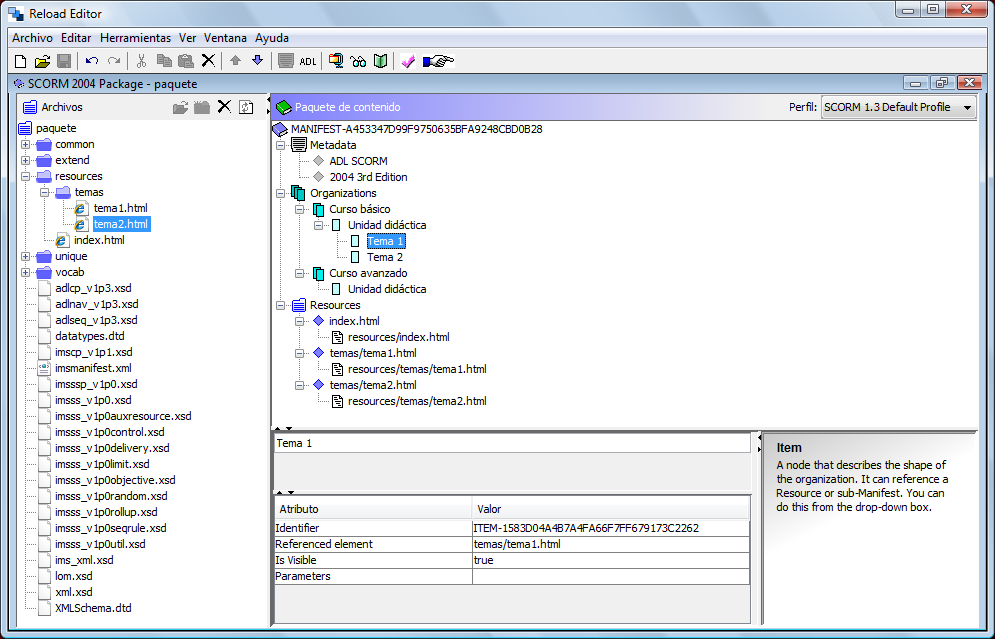The width and height of the screenshot is (995, 639).
Task: Collapse the Metadata manifest node
Action: (280, 145)
